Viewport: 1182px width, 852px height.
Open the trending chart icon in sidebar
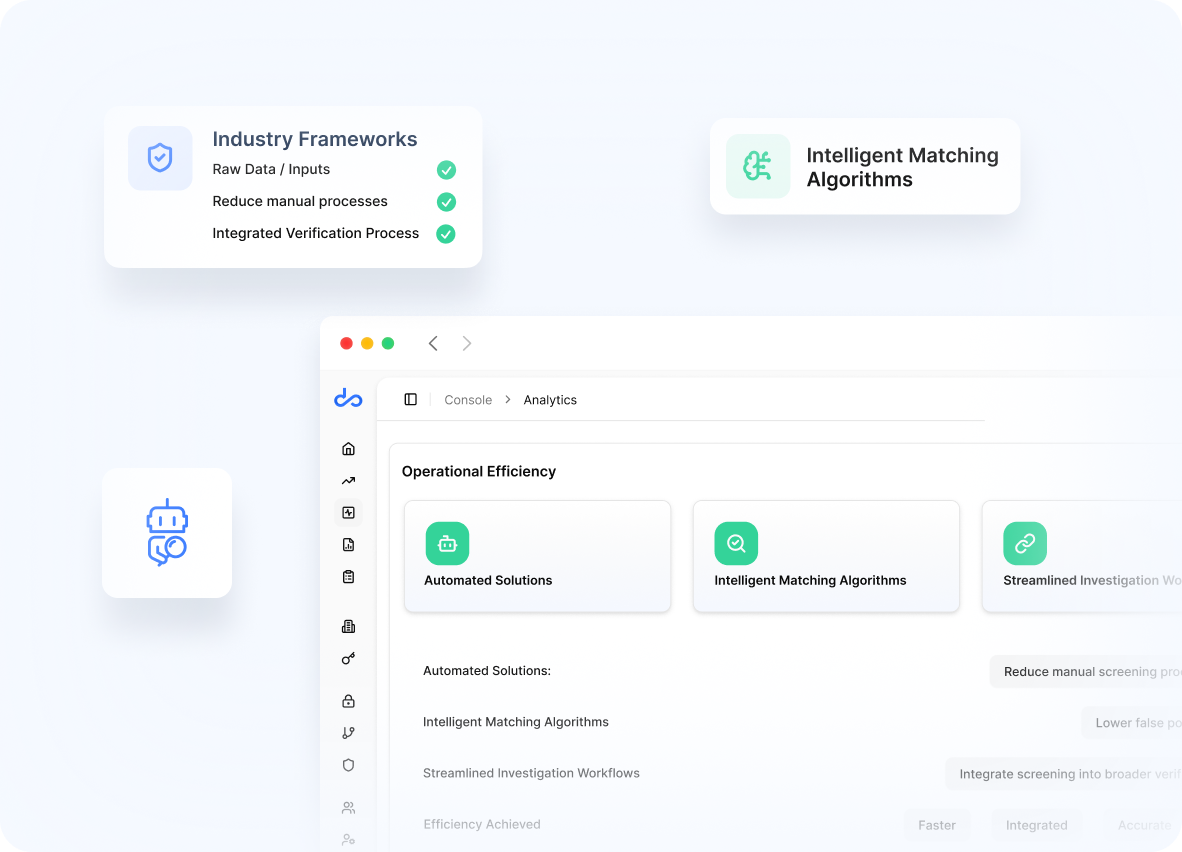pyautogui.click(x=348, y=481)
